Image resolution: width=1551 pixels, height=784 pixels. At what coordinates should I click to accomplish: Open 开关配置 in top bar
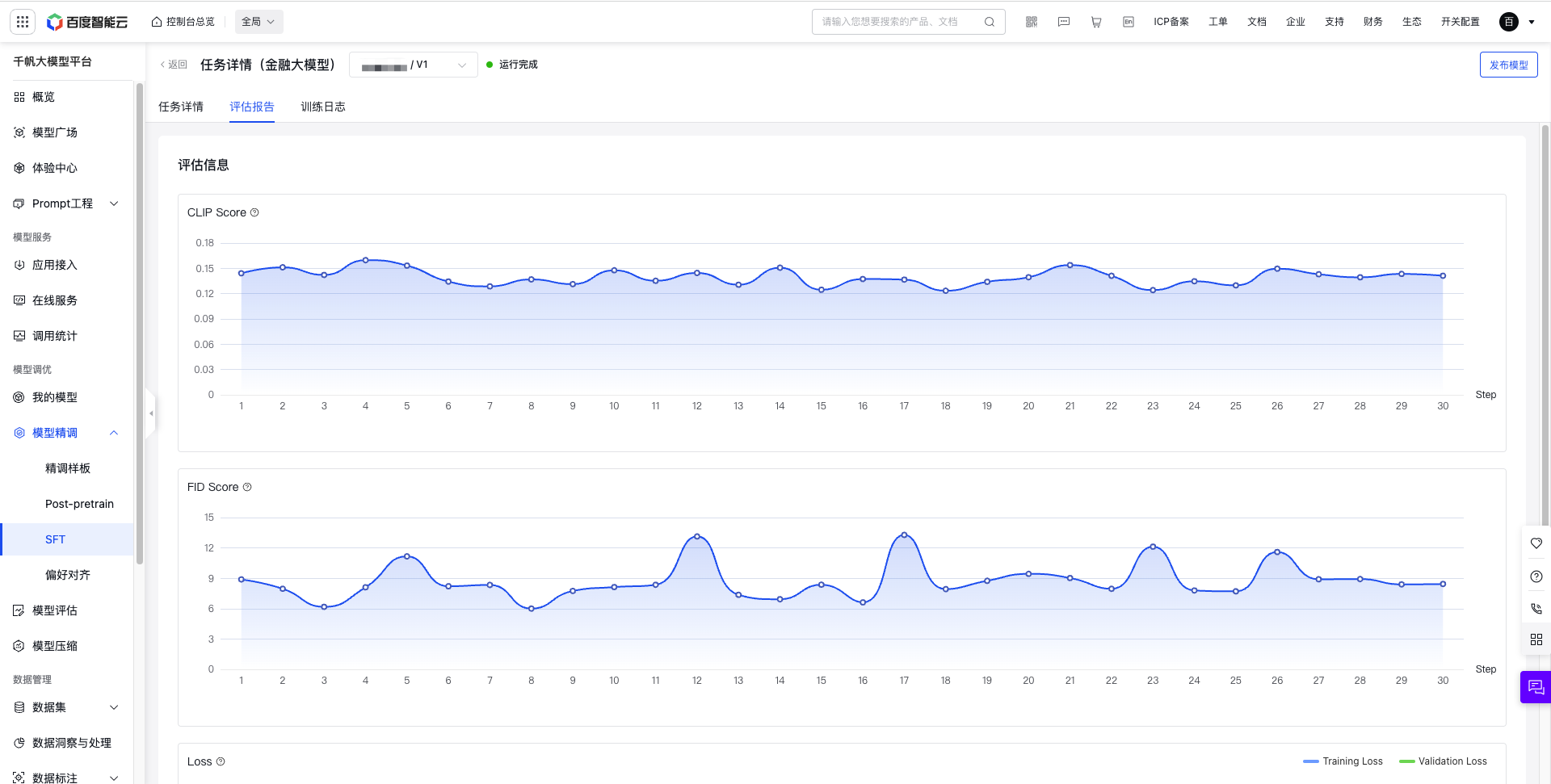(1461, 22)
